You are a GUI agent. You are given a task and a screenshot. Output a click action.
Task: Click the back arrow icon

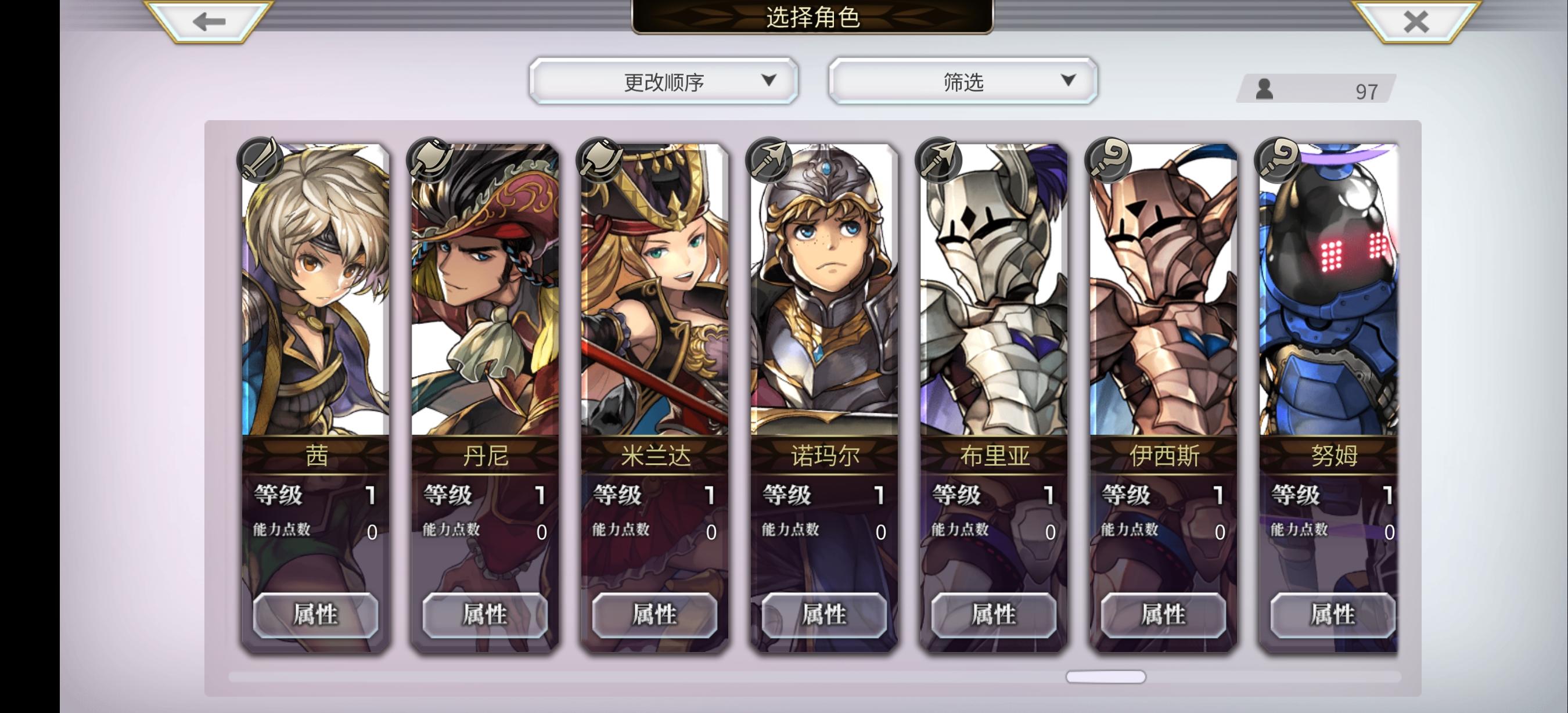[x=209, y=22]
